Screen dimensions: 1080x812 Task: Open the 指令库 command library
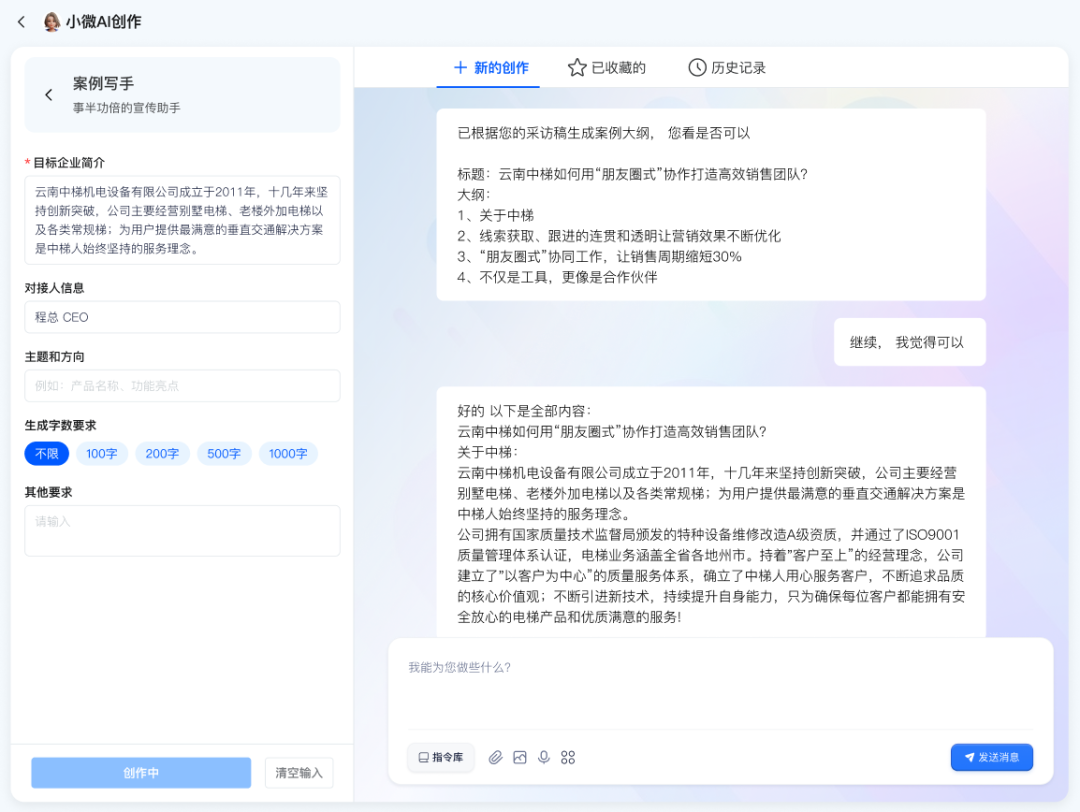(440, 757)
